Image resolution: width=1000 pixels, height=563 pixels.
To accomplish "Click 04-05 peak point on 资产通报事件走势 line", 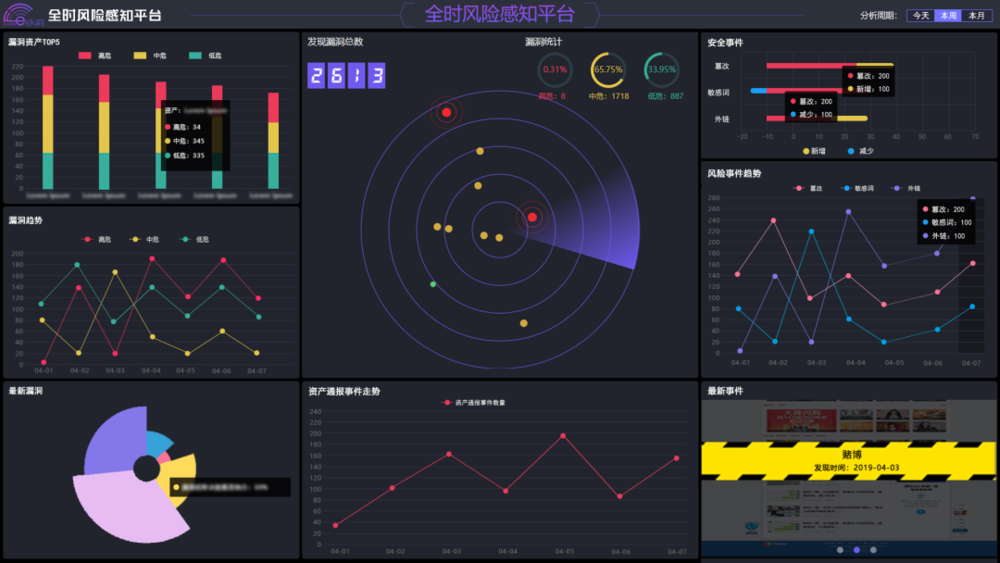I will (562, 436).
